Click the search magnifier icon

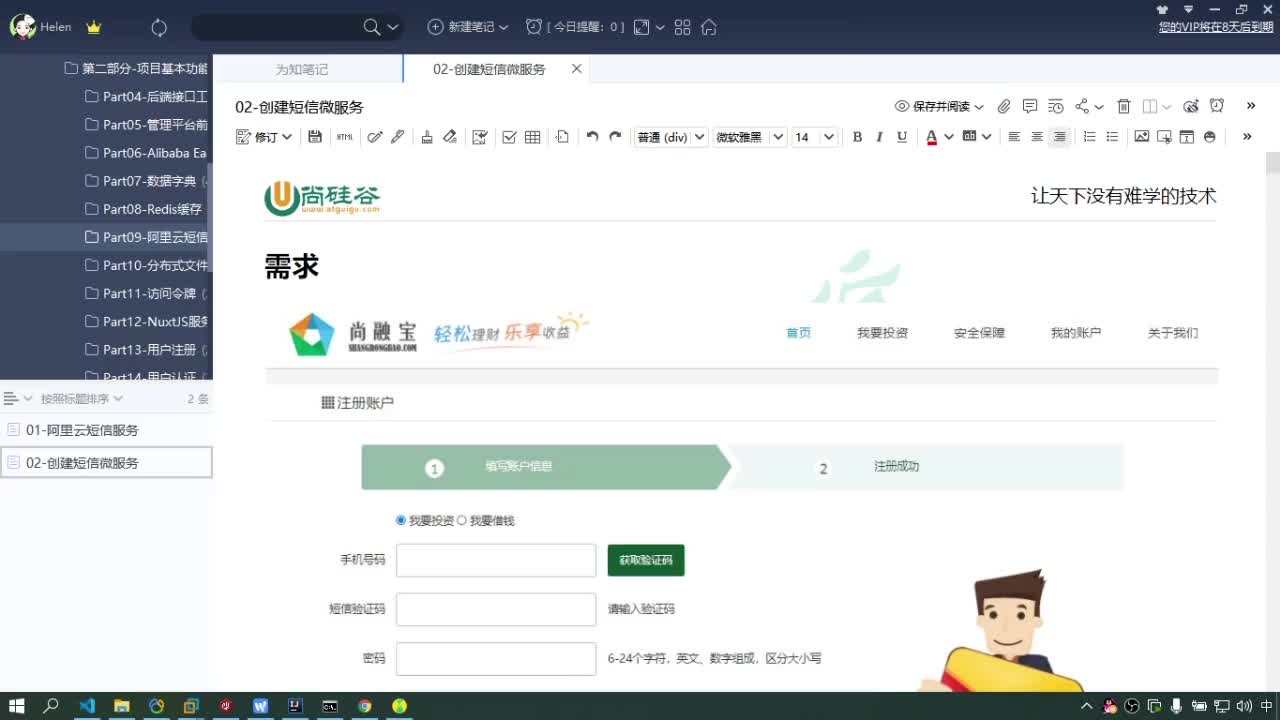click(371, 27)
